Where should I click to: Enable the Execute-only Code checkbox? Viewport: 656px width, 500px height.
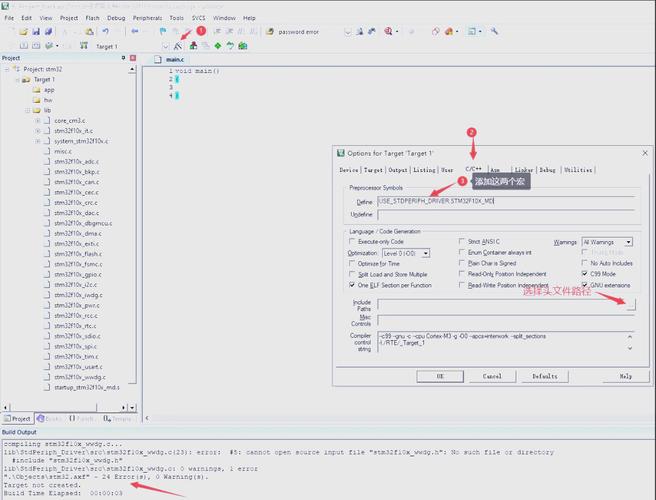click(352, 241)
